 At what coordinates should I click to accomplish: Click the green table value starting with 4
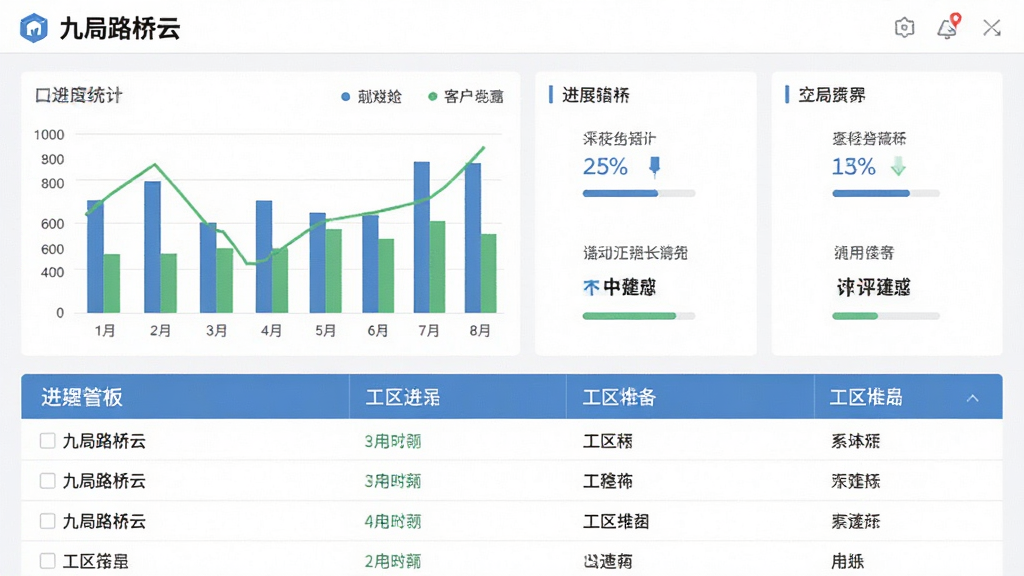[x=392, y=522]
